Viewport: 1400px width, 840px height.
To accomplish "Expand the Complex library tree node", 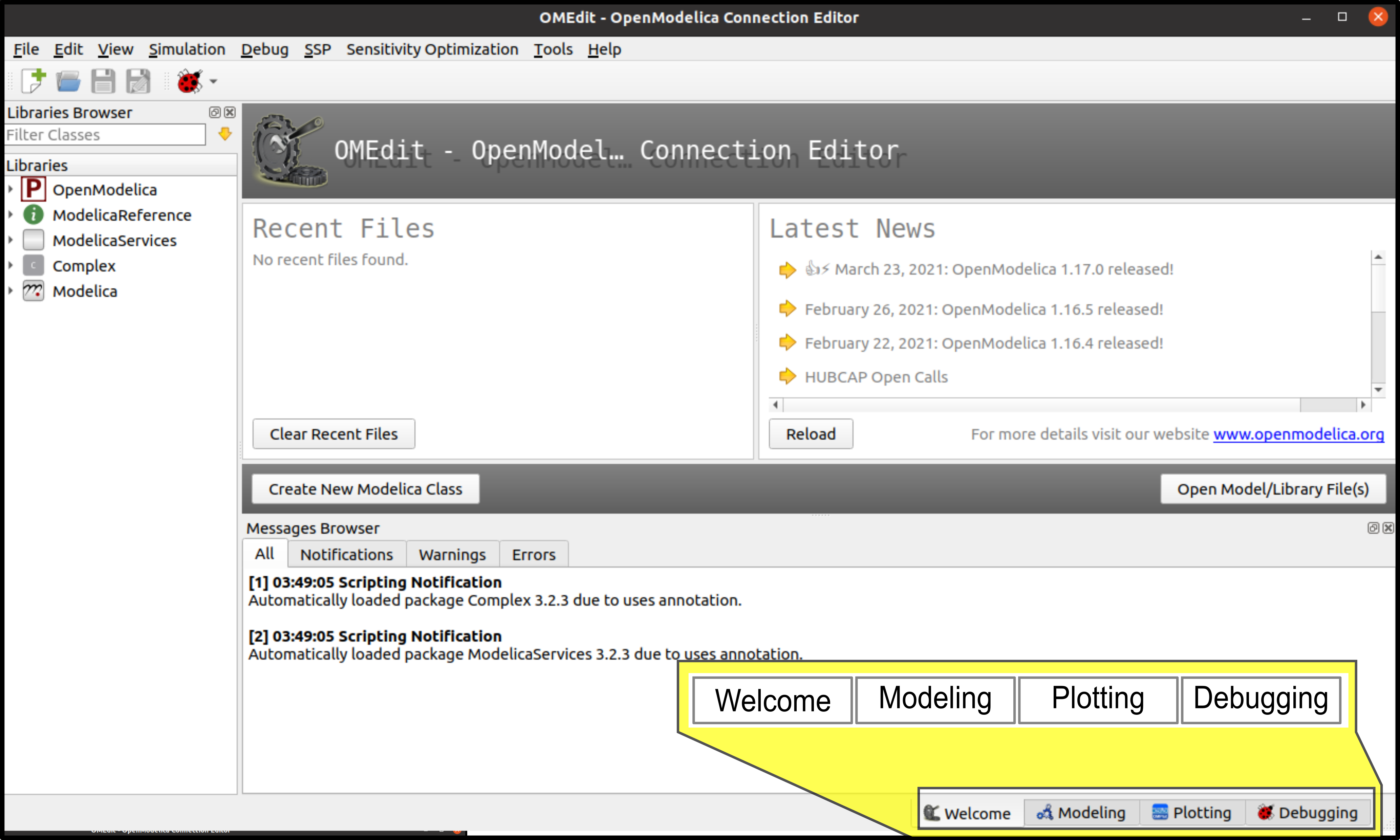I will (11, 265).
